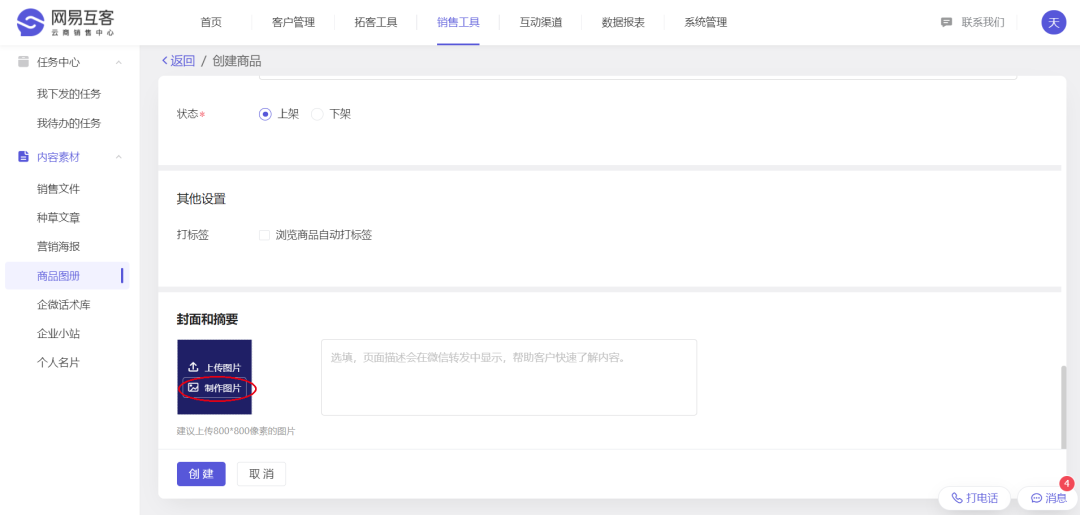This screenshot has width=1080, height=515.
Task: Click the 创建商品 breadcrumb text
Action: (236, 61)
